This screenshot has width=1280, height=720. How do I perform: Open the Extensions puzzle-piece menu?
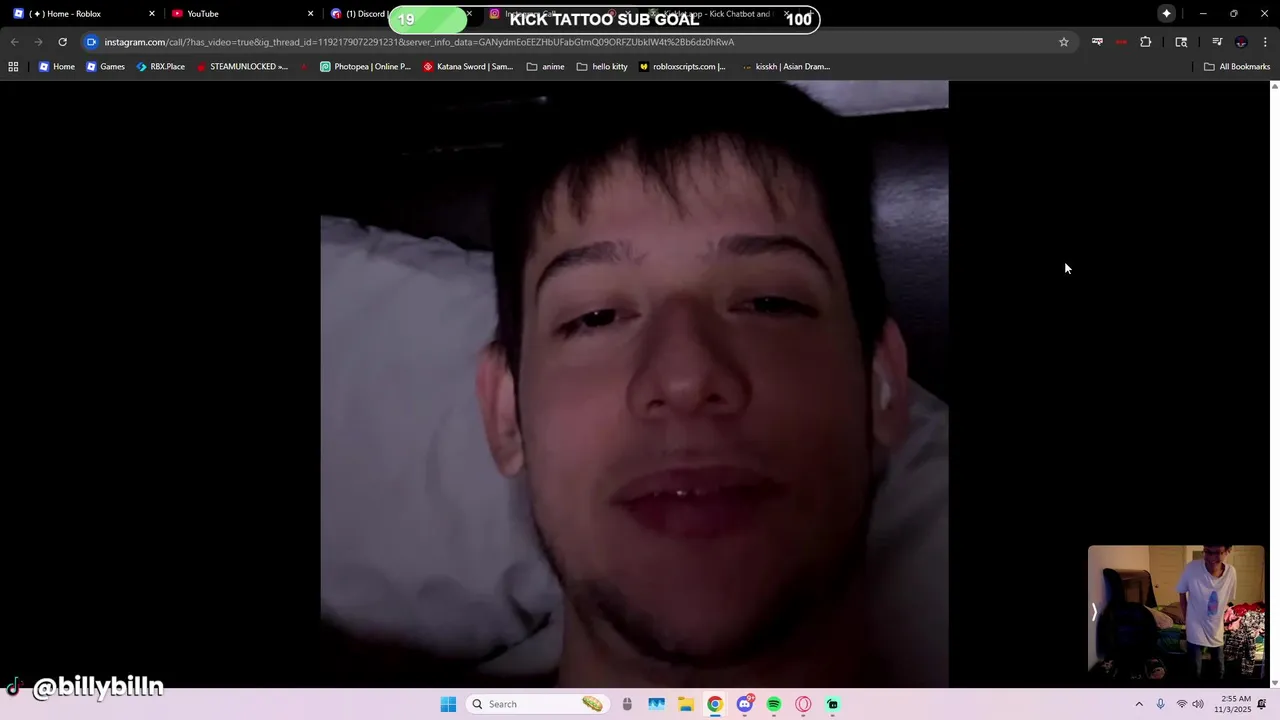pos(1146,42)
